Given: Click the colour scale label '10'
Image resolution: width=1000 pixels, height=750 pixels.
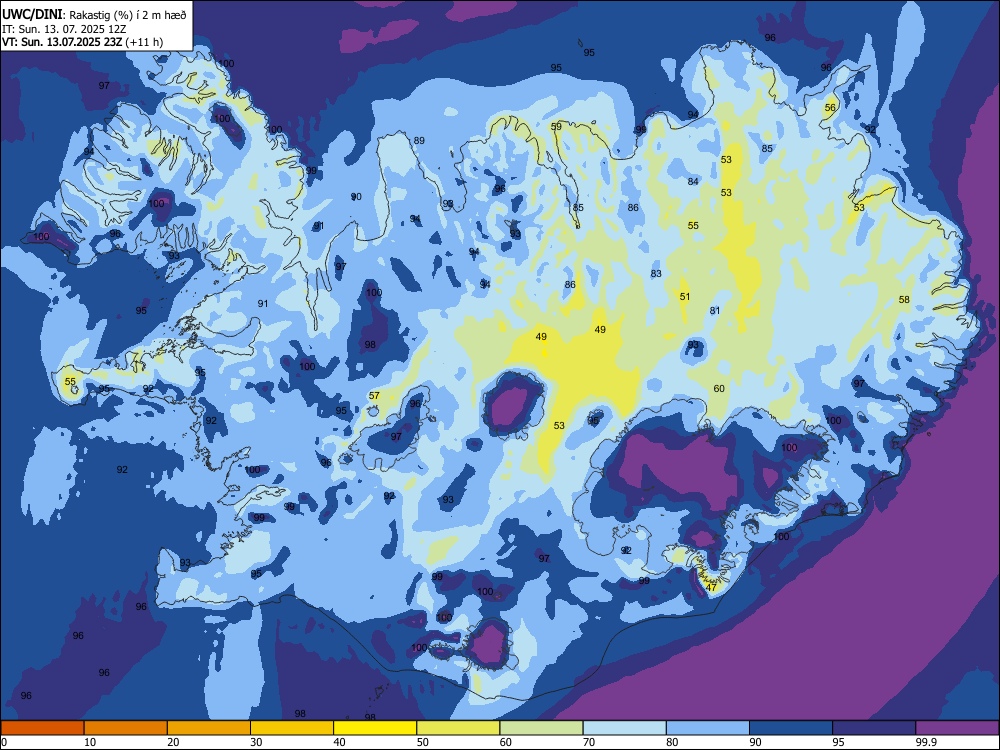Looking at the screenshot, I should point(90,742).
